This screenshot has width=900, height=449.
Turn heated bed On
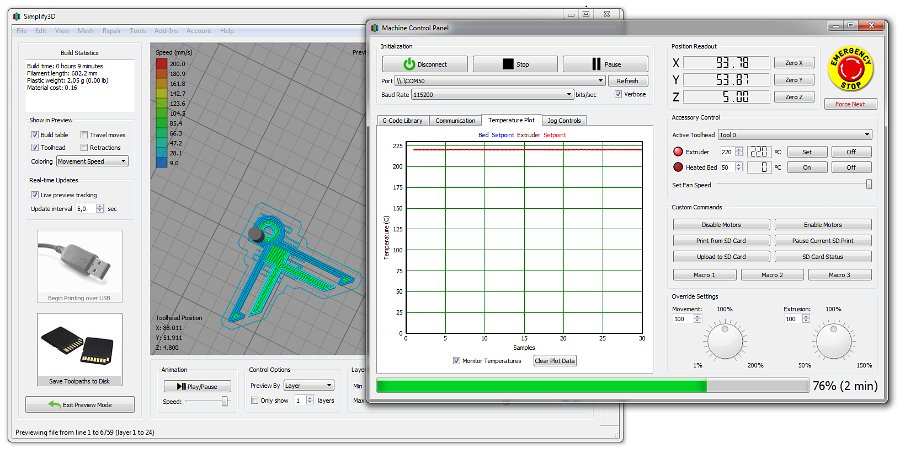(807, 167)
